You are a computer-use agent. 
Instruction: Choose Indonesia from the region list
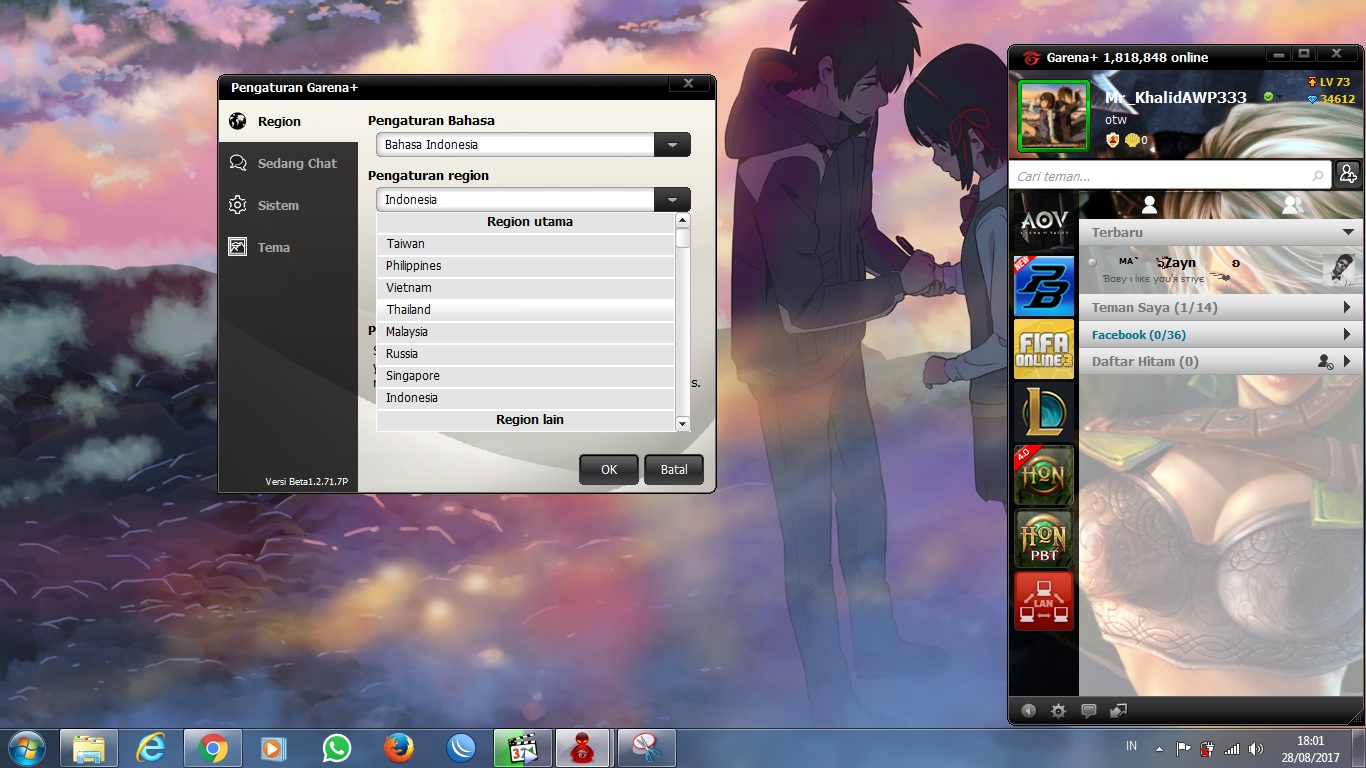(526, 398)
